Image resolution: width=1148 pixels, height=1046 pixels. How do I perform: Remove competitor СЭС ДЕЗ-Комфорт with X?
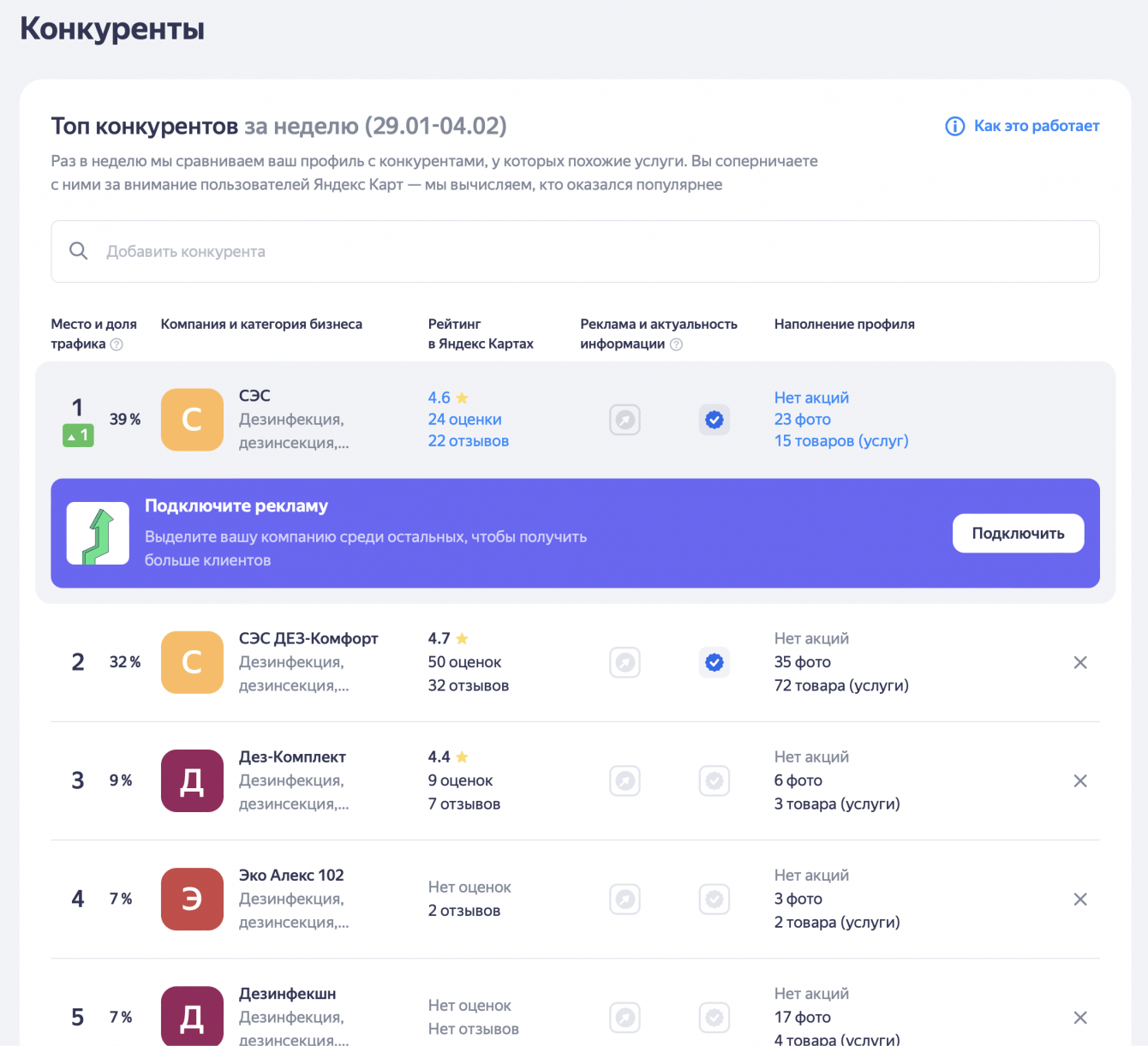tap(1080, 662)
